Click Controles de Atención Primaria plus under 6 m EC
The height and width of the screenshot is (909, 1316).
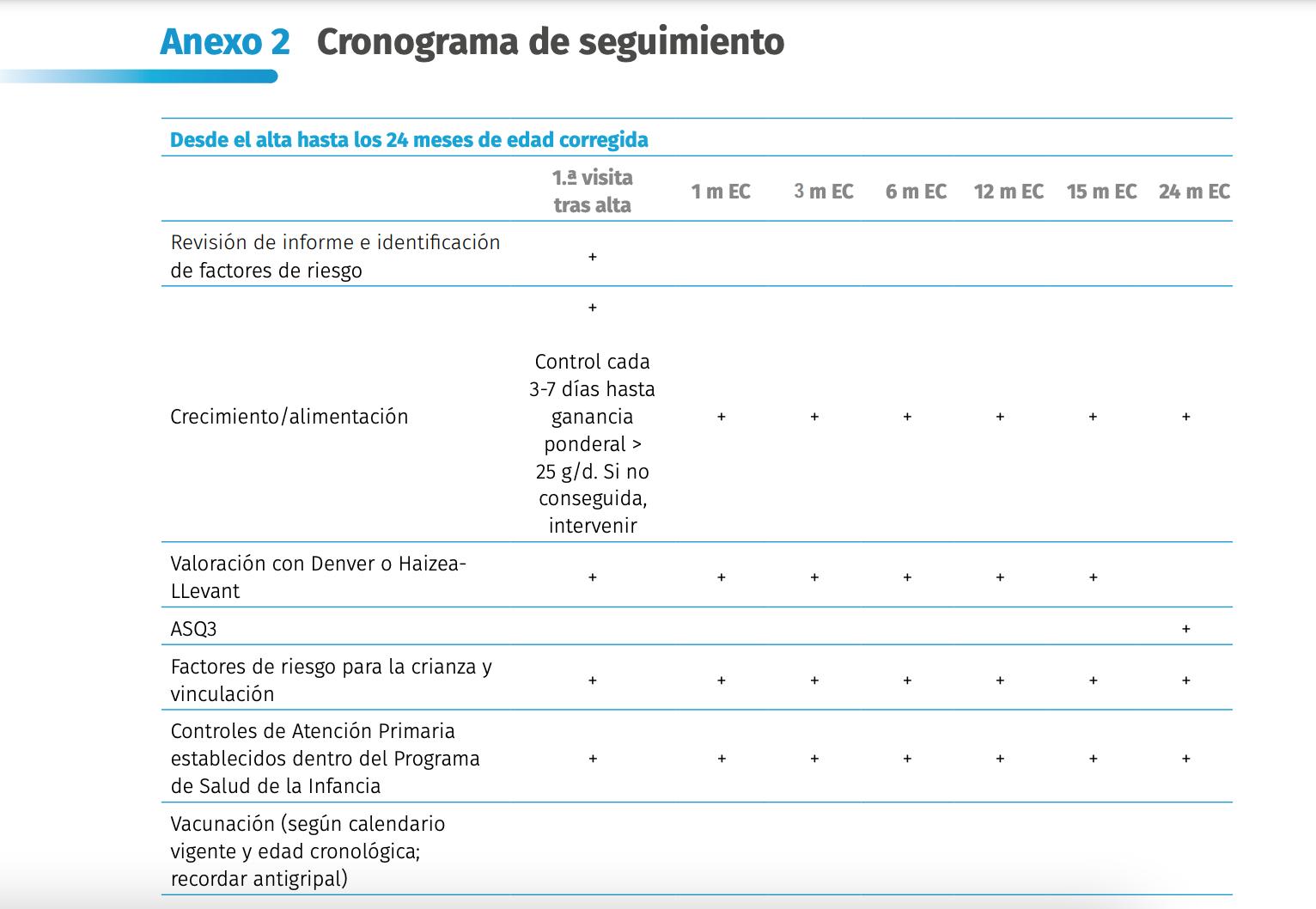(907, 759)
